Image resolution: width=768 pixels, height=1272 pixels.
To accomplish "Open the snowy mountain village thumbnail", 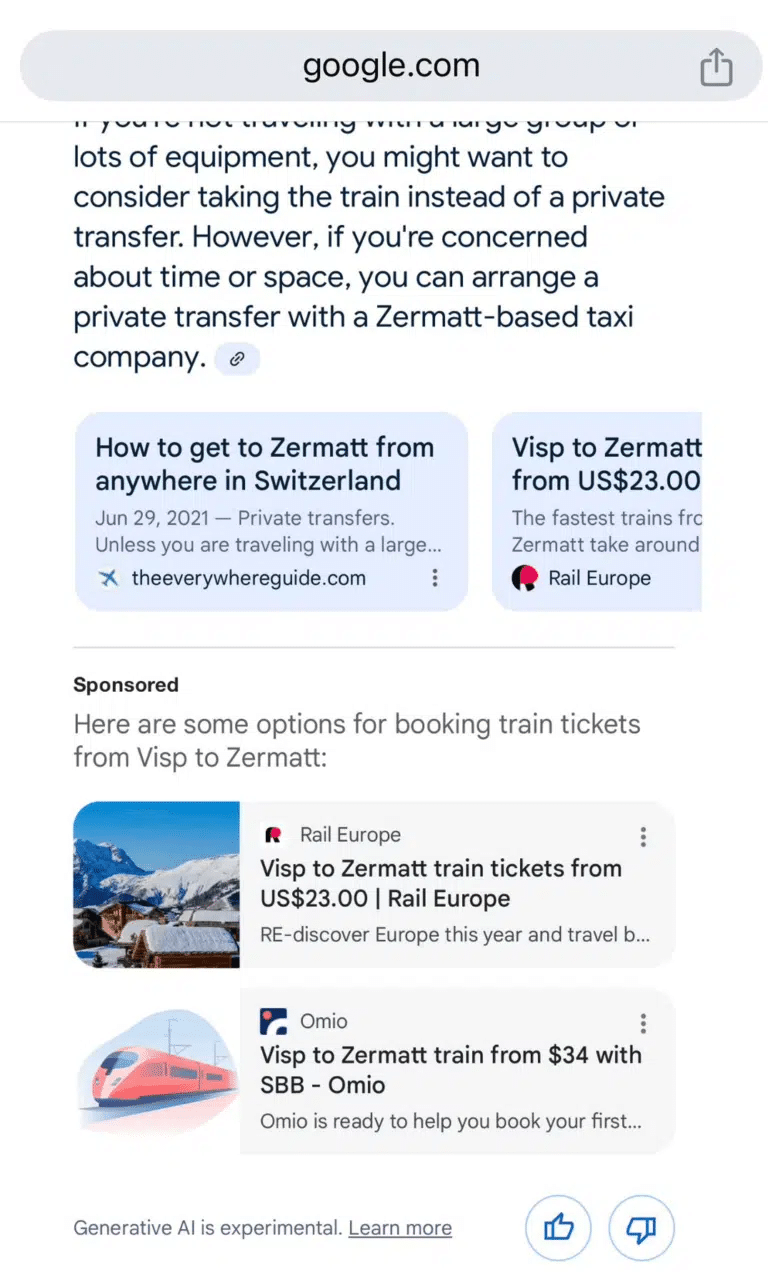I will [157, 885].
